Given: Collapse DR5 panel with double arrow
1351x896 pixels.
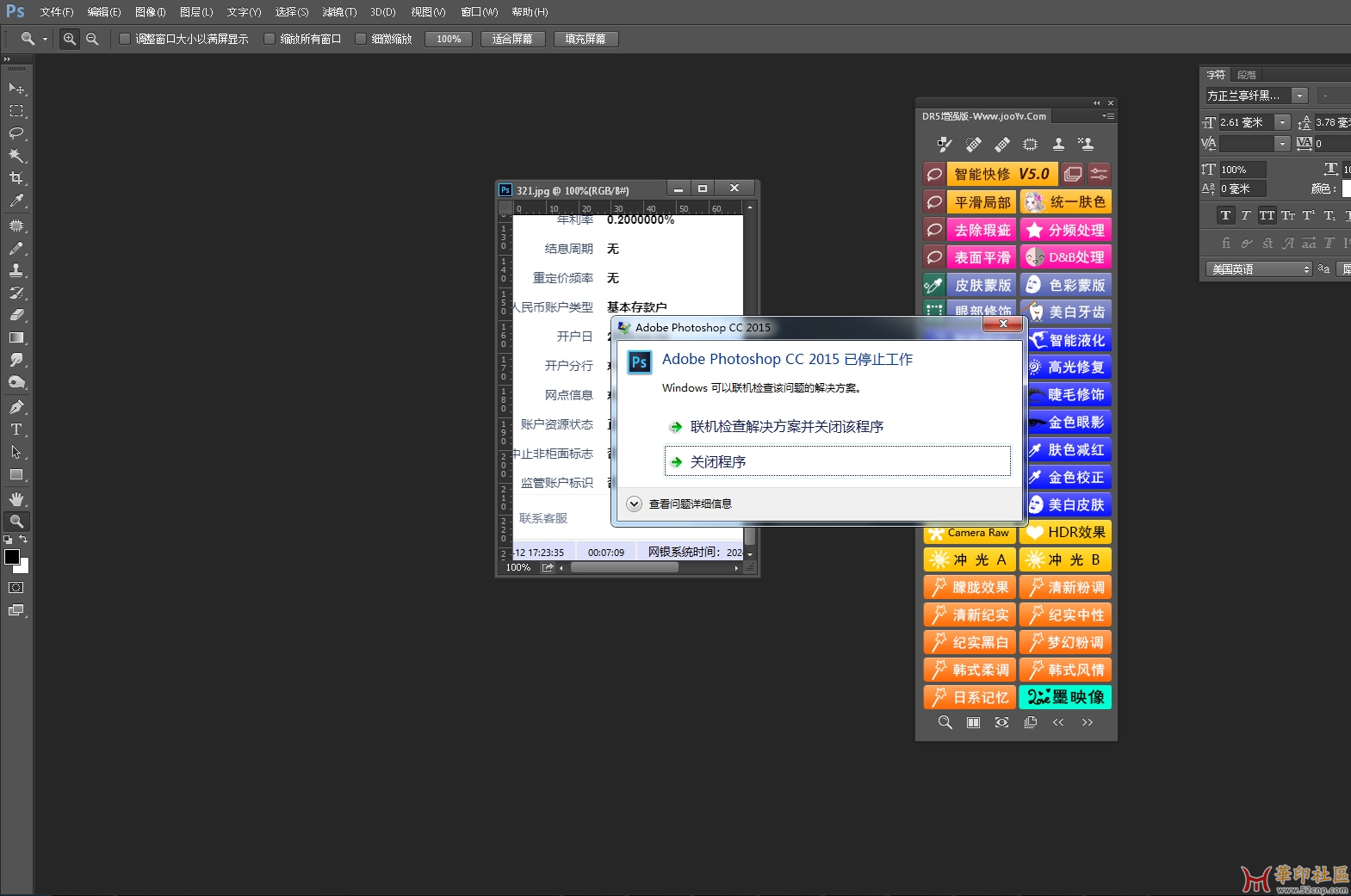Looking at the screenshot, I should (x=1096, y=103).
